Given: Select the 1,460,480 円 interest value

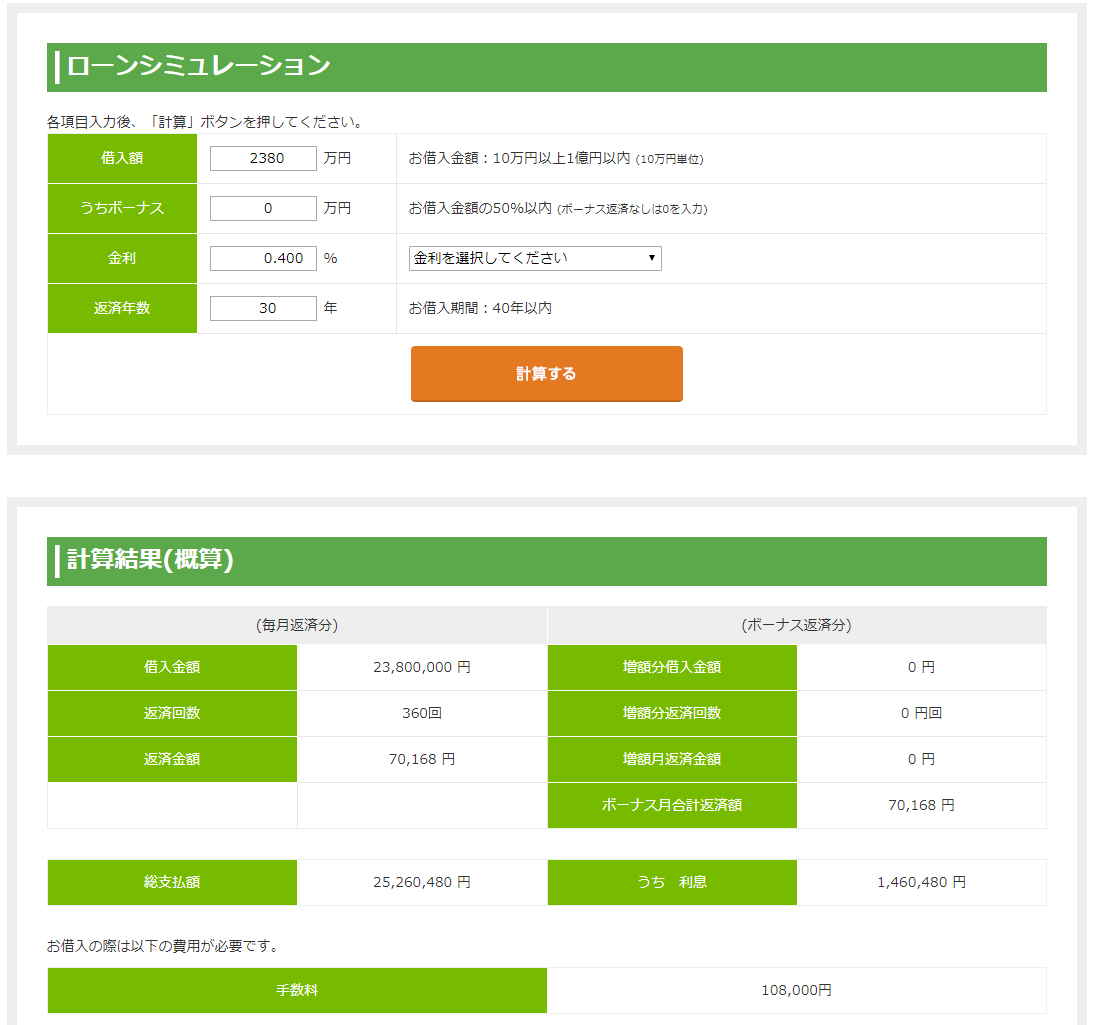Looking at the screenshot, I should (921, 882).
